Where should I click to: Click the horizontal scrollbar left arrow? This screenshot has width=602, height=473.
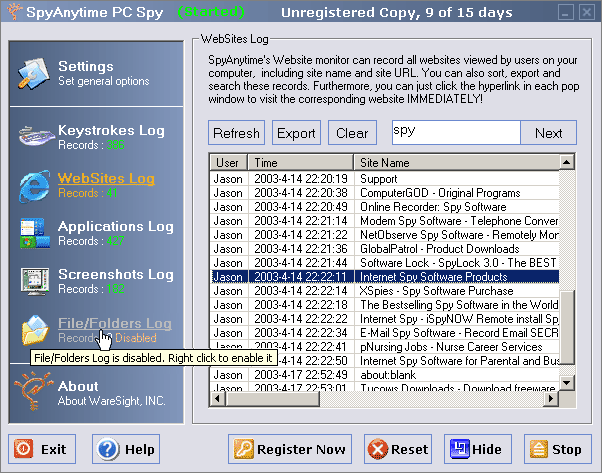tap(217, 399)
